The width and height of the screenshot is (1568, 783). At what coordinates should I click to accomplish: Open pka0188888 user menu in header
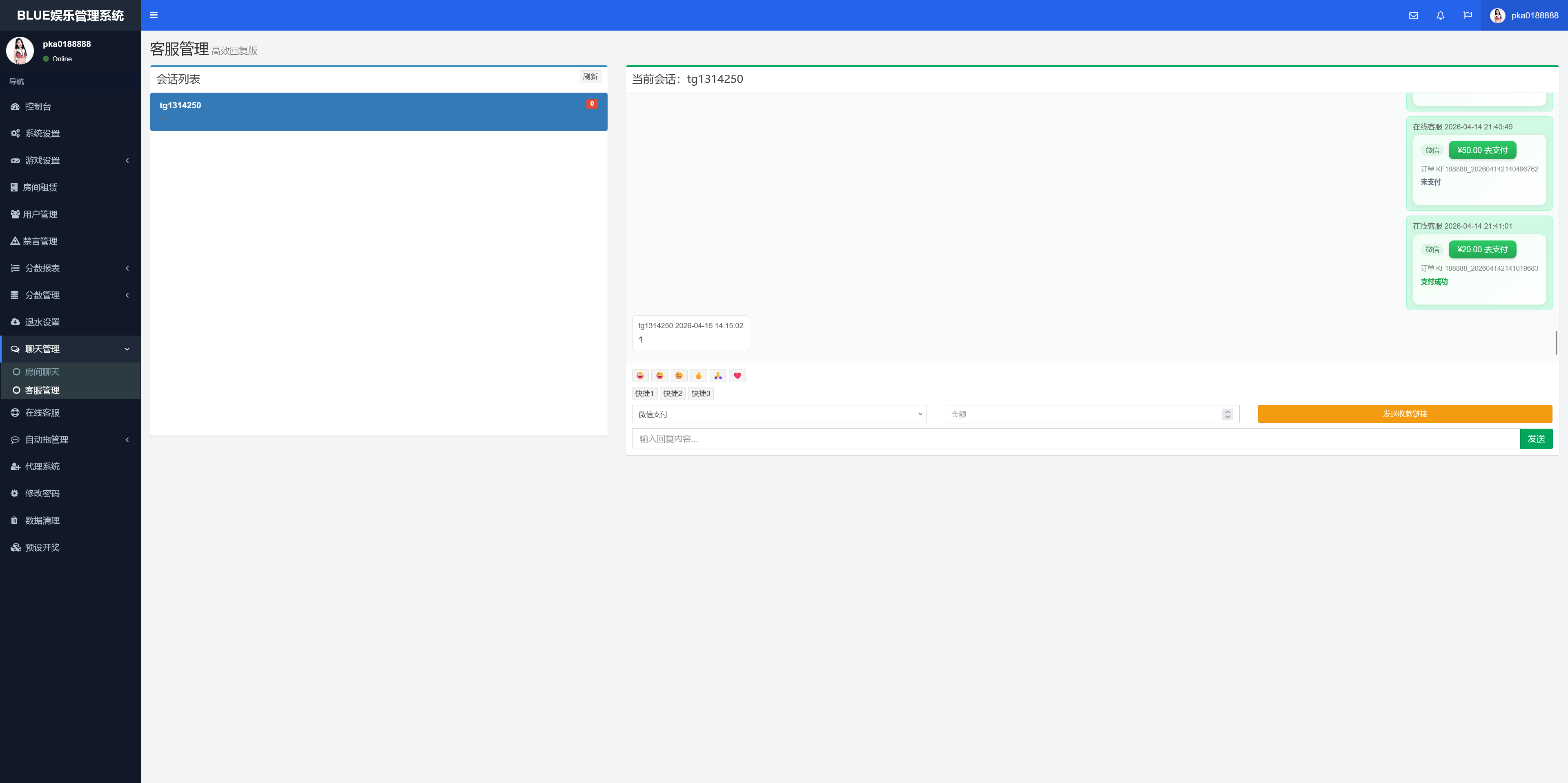coord(1524,15)
